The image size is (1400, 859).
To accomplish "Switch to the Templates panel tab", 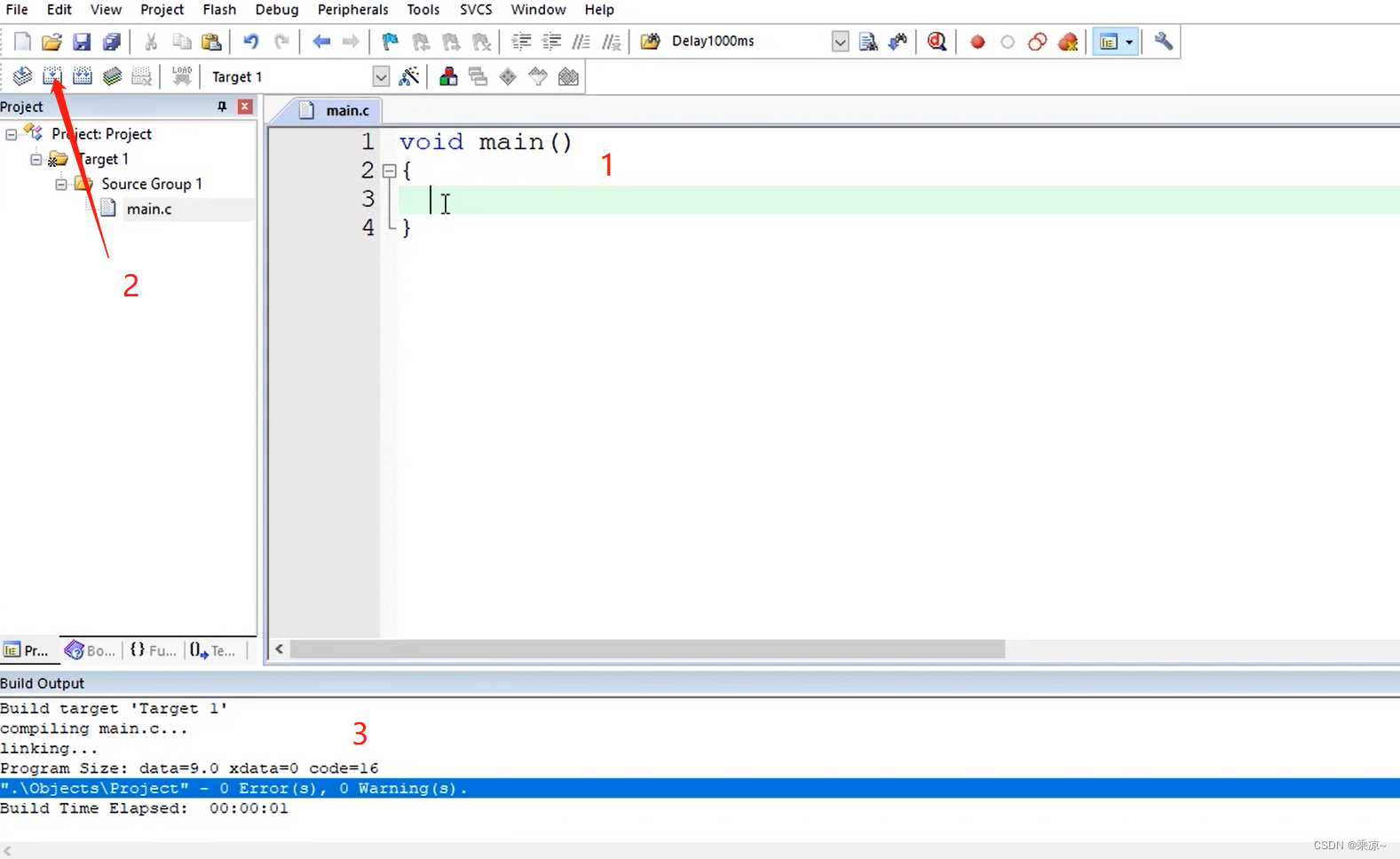I will pyautogui.click(x=213, y=650).
